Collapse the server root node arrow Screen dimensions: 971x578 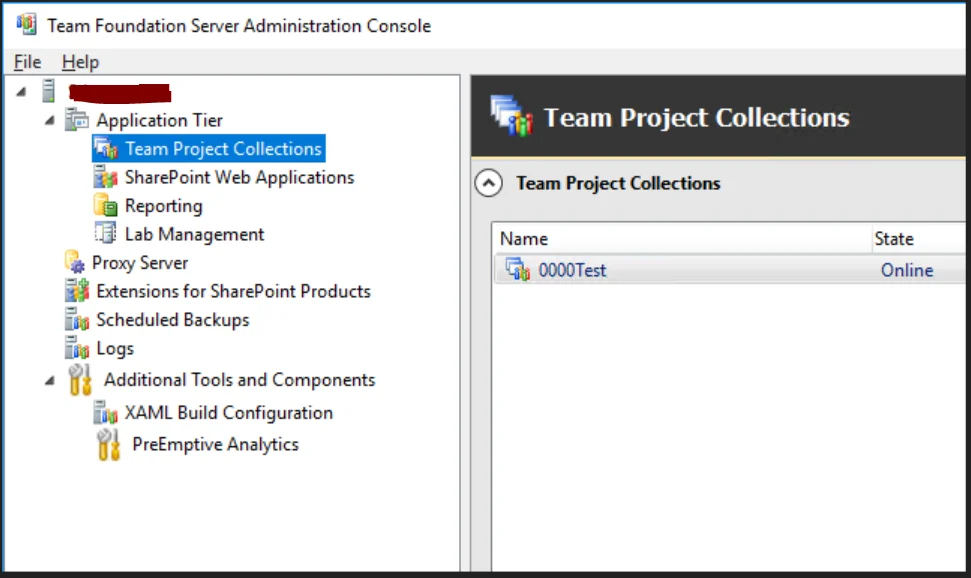tap(21, 92)
